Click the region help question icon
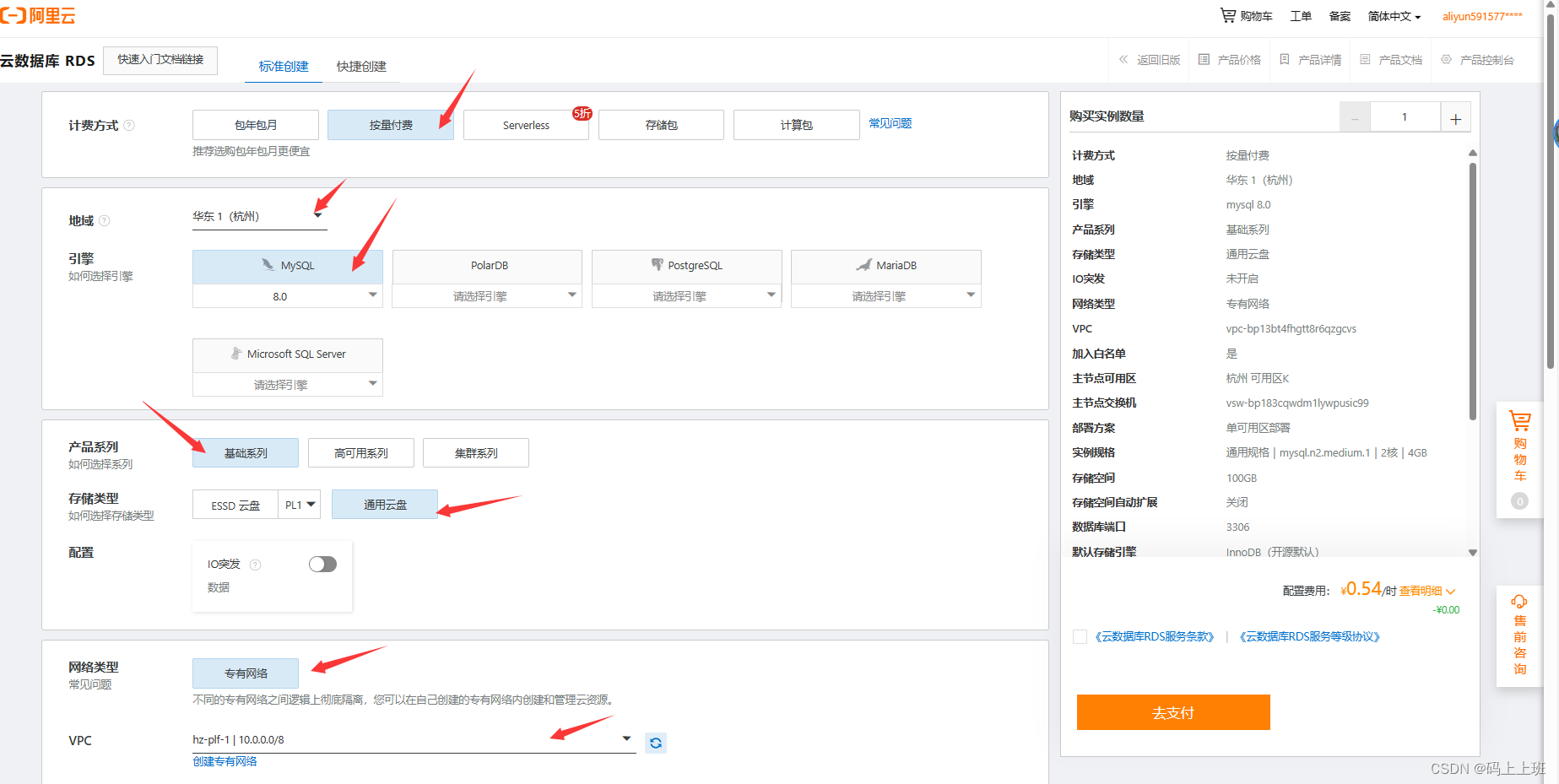1559x784 pixels. 105,220
